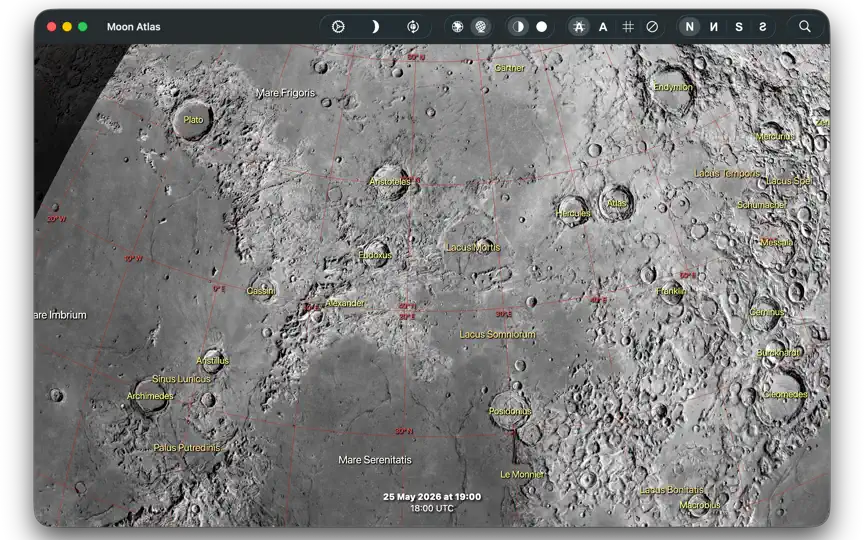
Task: Click the partly visible Mare Imbrium label
Action: click(x=60, y=315)
